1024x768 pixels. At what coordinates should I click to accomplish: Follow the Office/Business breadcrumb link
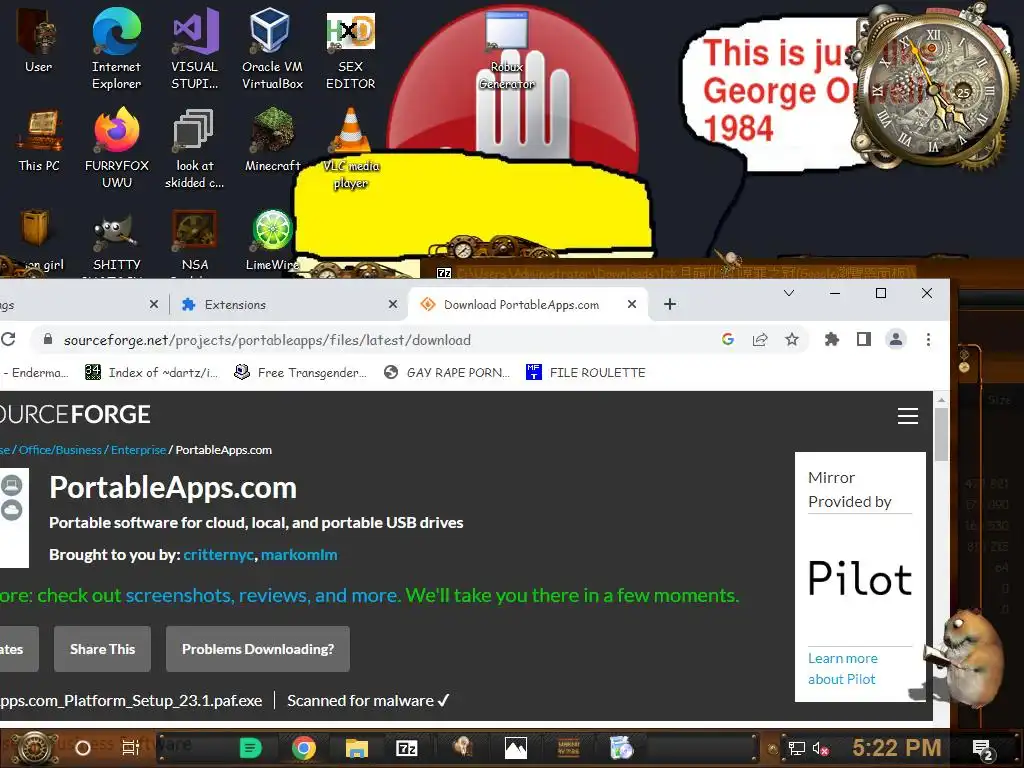60,450
